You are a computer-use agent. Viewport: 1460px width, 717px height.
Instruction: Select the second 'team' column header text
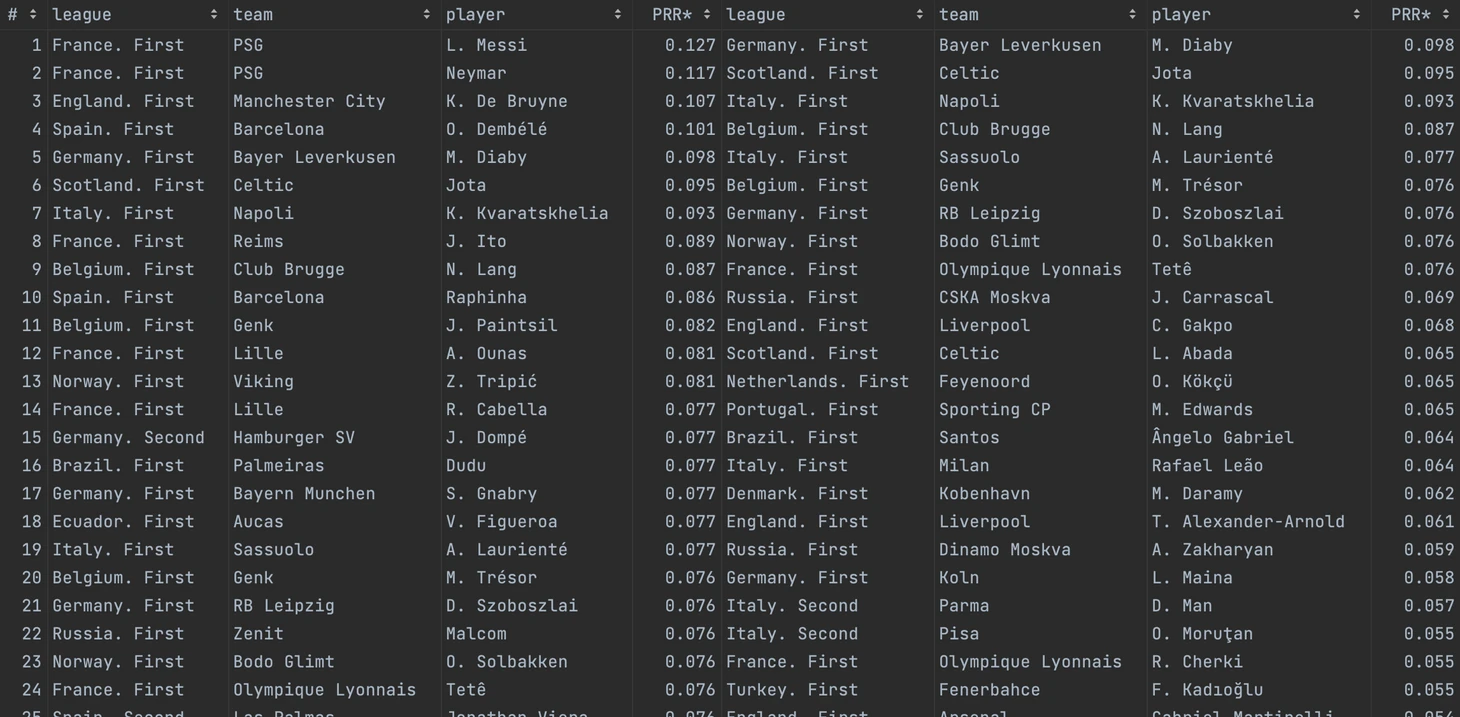click(958, 15)
